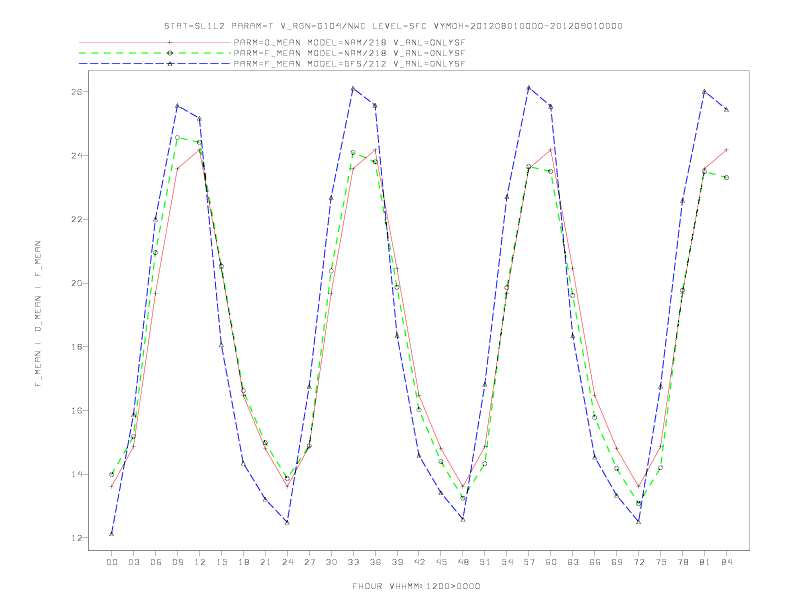The height and width of the screenshot is (612, 792).
Task: Click x-axis tick label 57
Action: [x=529, y=562]
